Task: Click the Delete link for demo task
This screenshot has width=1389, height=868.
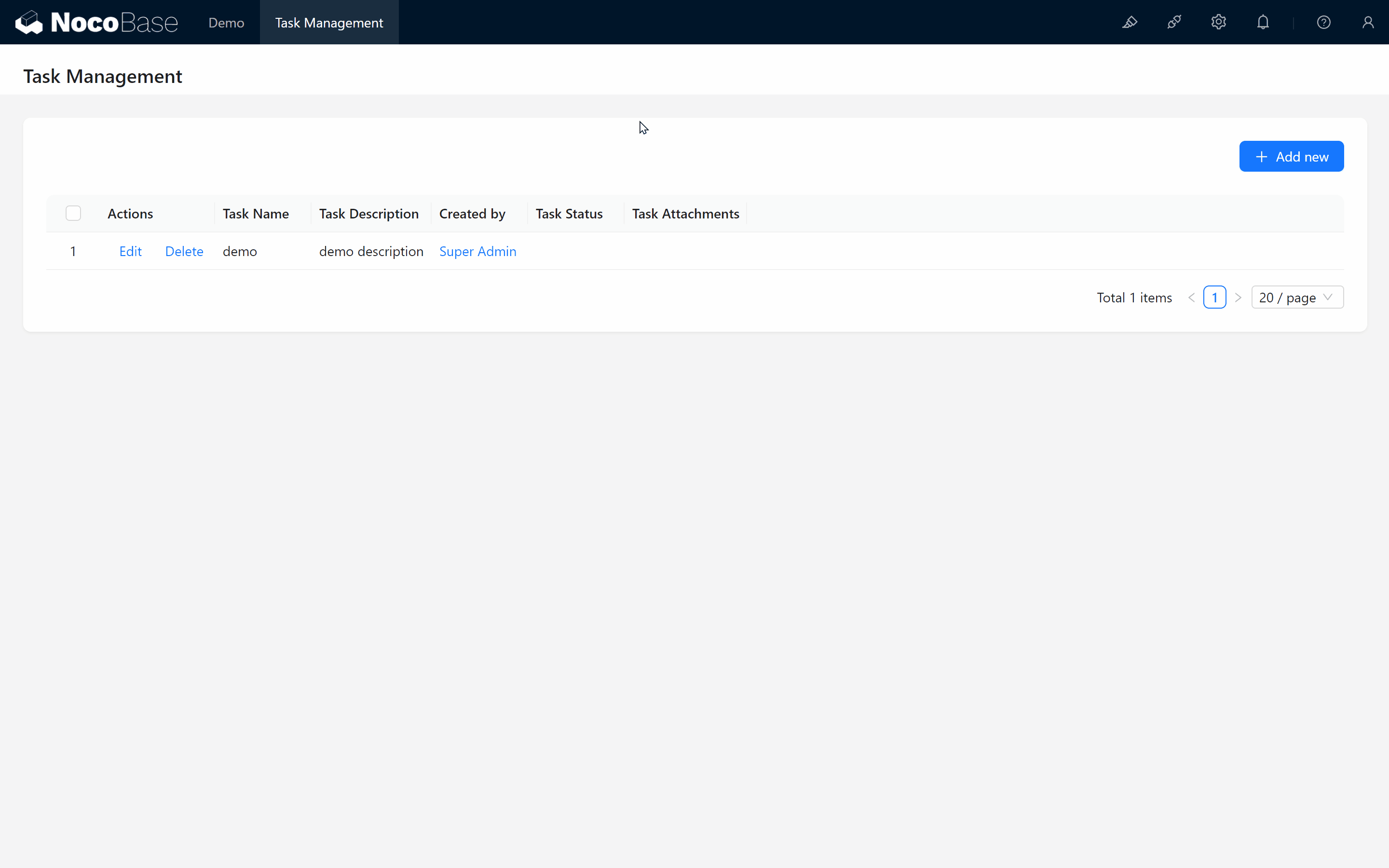Action: click(x=184, y=251)
